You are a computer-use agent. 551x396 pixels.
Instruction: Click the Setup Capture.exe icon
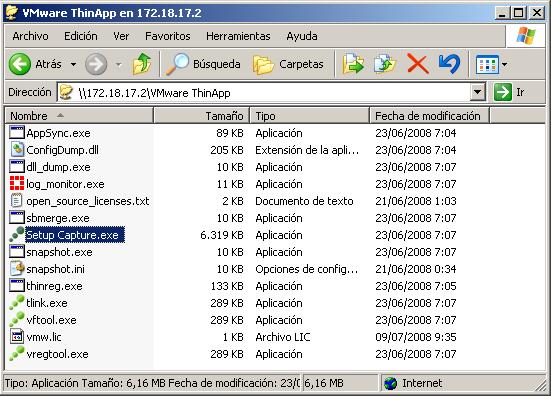click(x=17, y=235)
